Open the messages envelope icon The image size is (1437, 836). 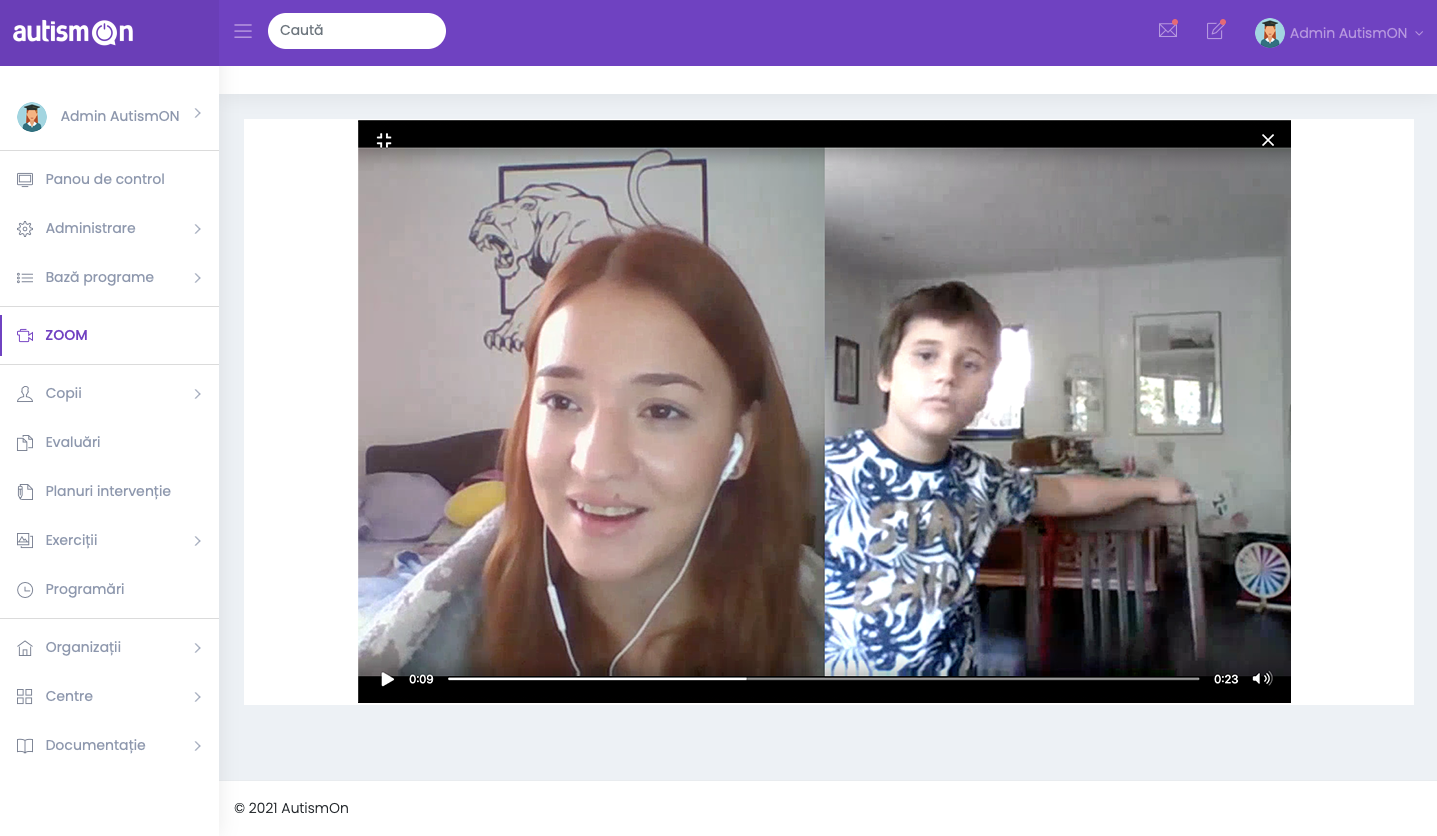click(x=1168, y=30)
